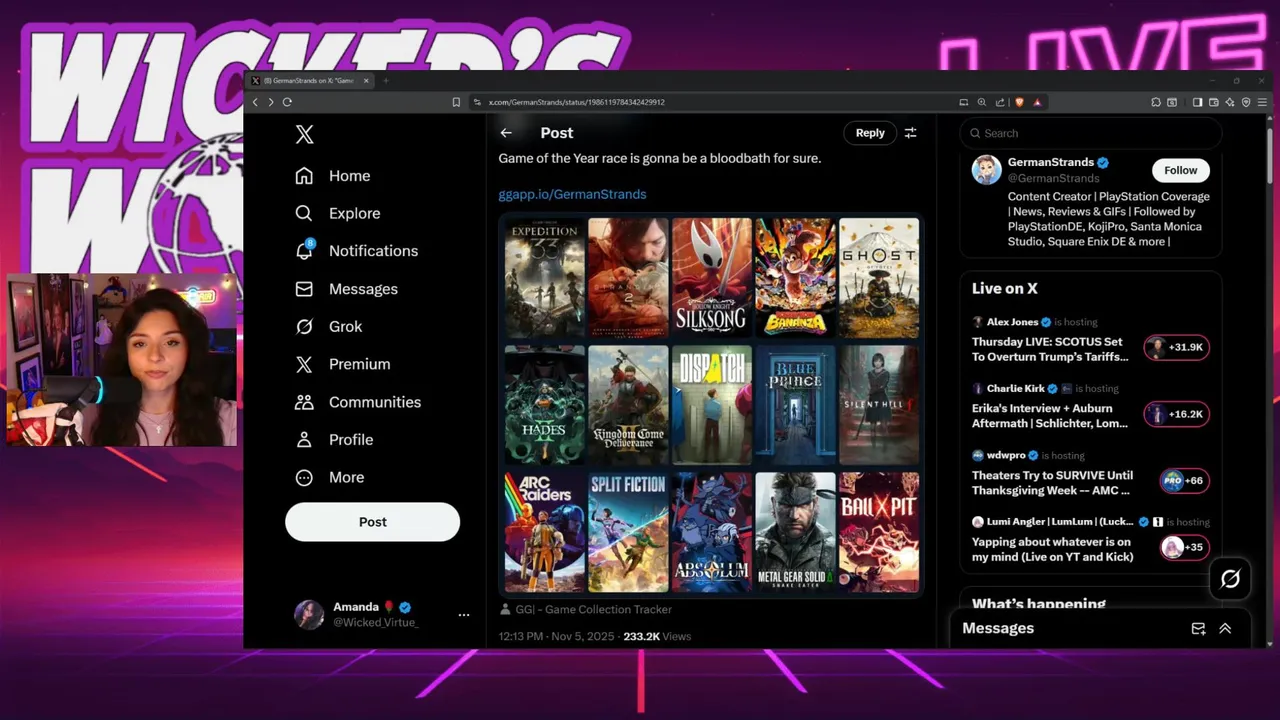
Task: Click the "233.2K Views" count
Action: pyautogui.click(x=657, y=636)
